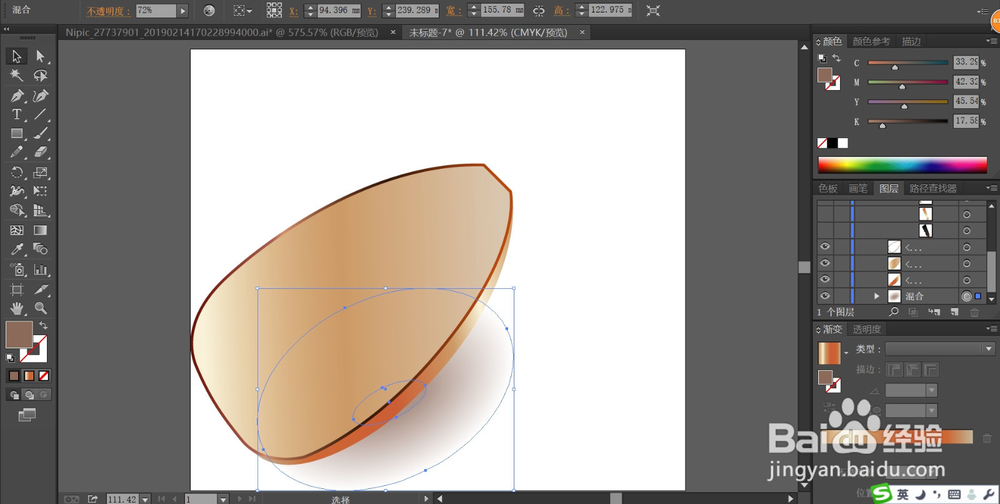Select the Mesh tool

tap(17, 230)
